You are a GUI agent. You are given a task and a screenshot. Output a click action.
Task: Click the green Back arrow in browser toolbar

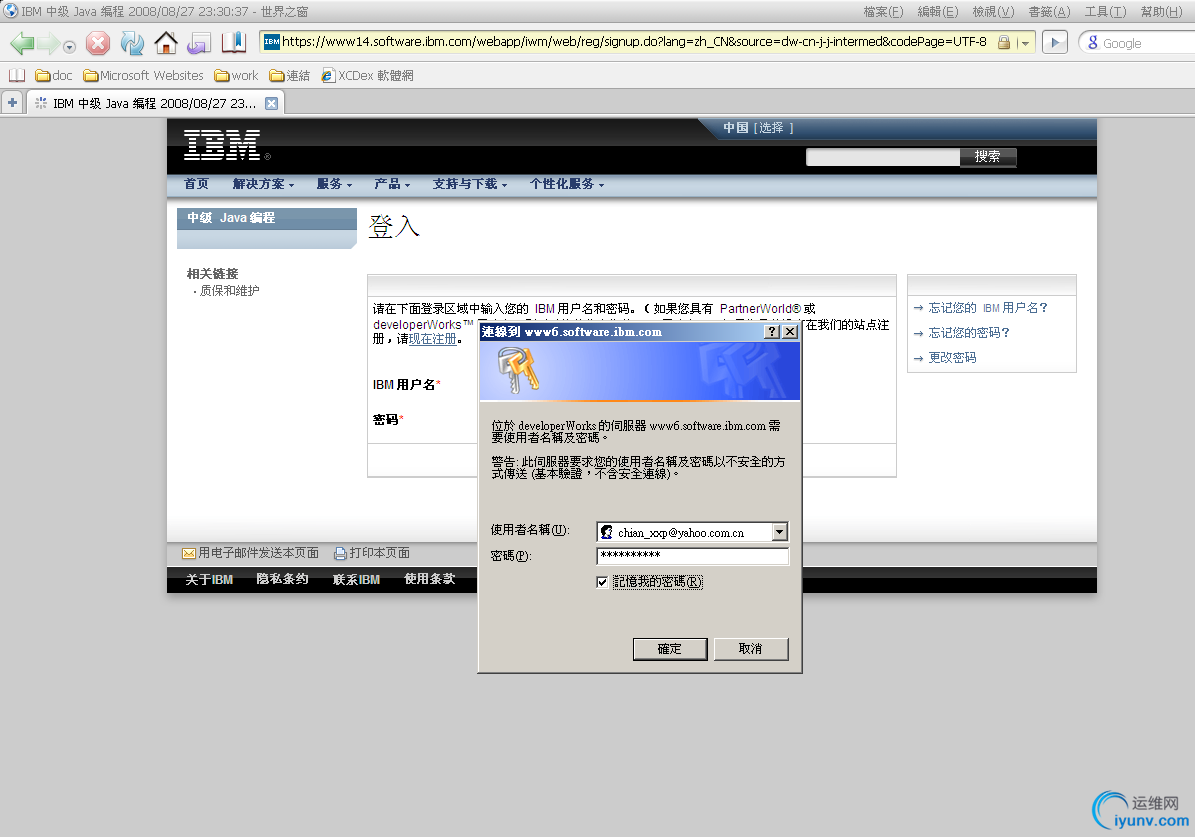22,43
